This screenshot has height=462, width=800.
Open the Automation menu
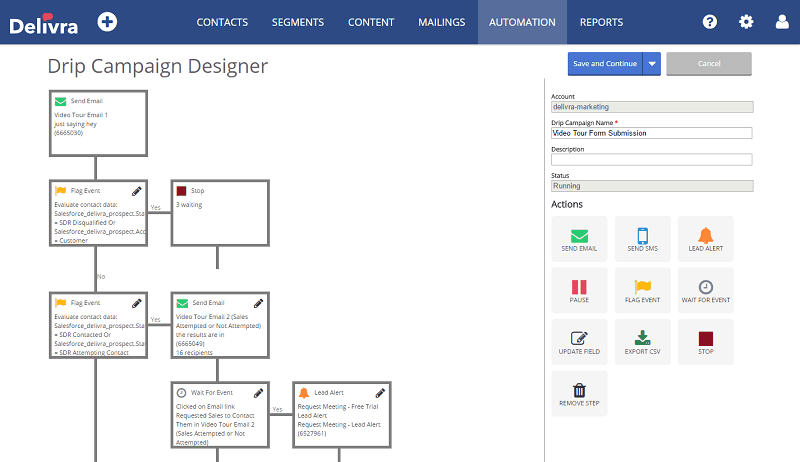tap(522, 22)
